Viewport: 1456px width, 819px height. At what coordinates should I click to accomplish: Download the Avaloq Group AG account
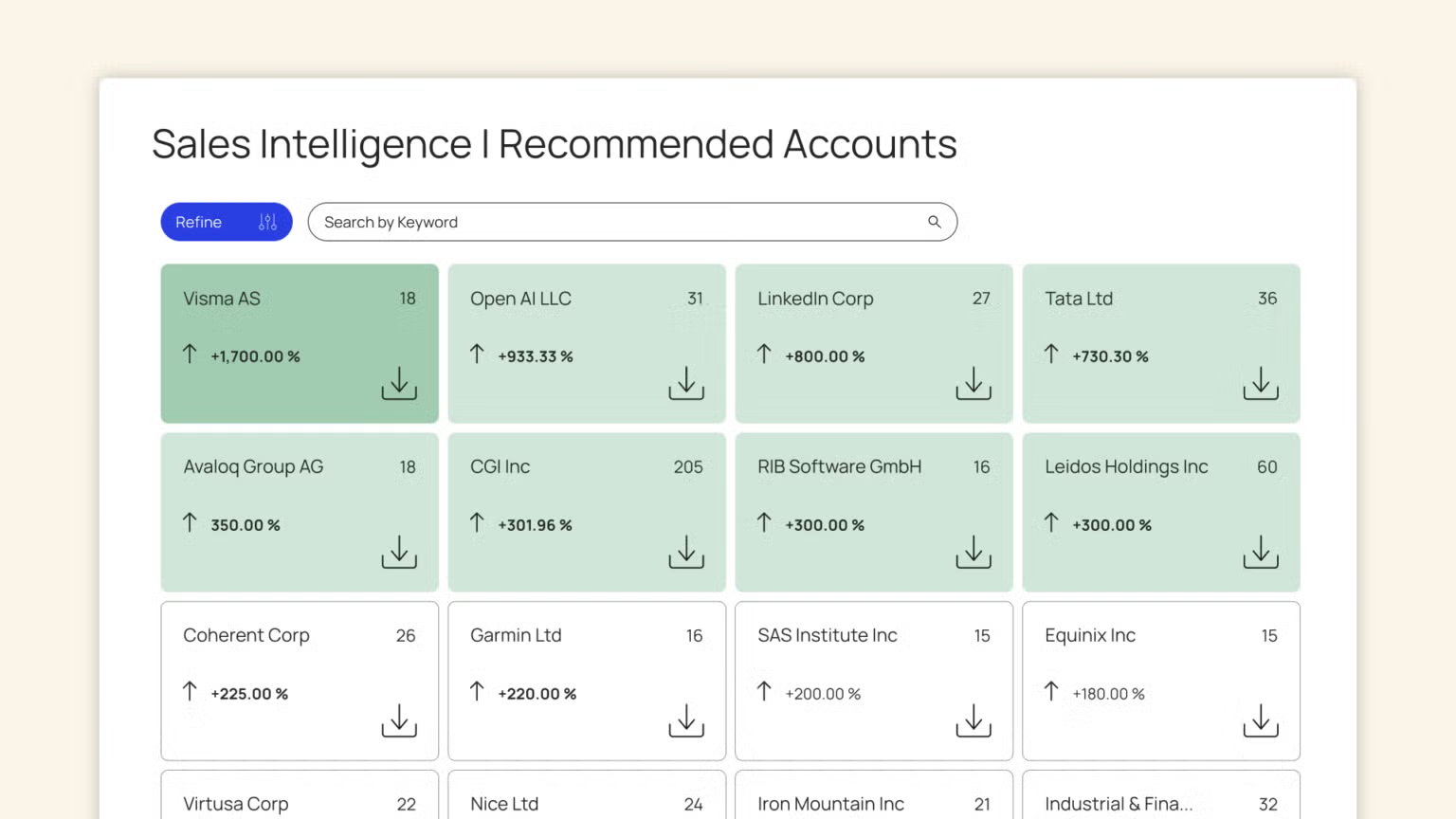399,552
